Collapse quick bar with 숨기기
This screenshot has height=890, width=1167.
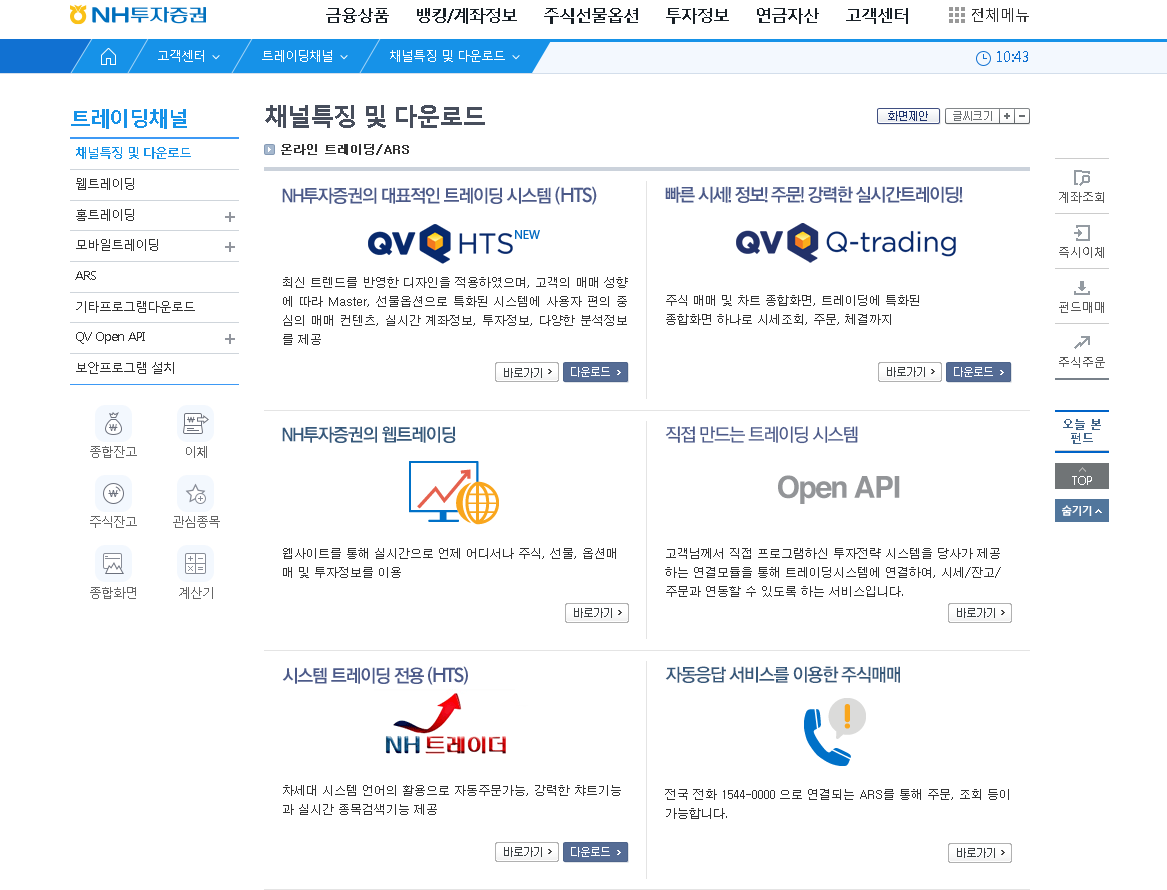point(1081,510)
